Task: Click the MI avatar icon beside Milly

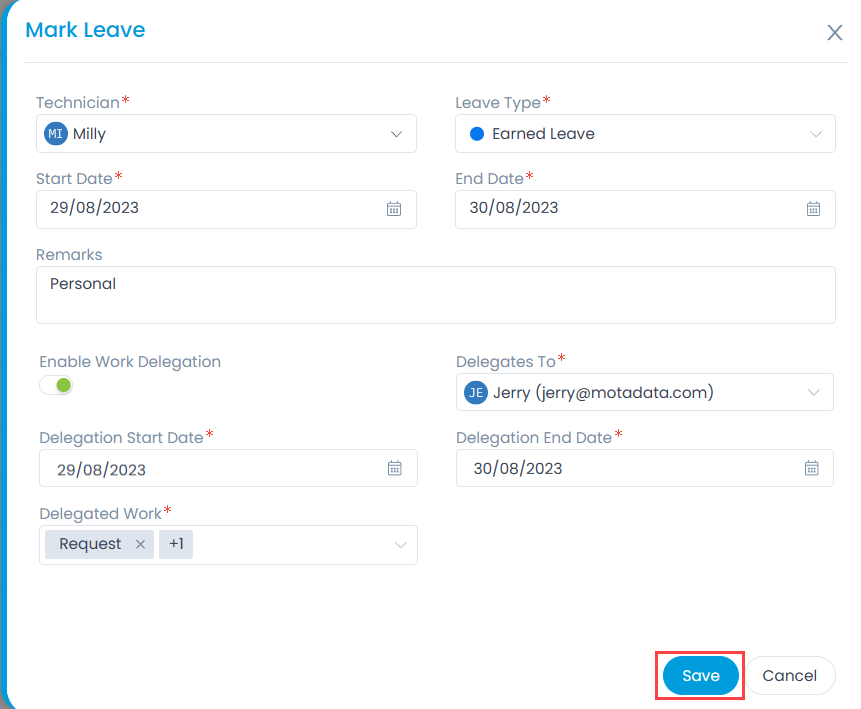Action: [56, 134]
